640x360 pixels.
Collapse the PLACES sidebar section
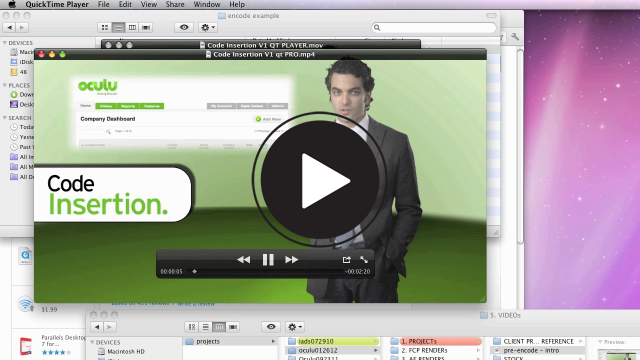point(5,85)
